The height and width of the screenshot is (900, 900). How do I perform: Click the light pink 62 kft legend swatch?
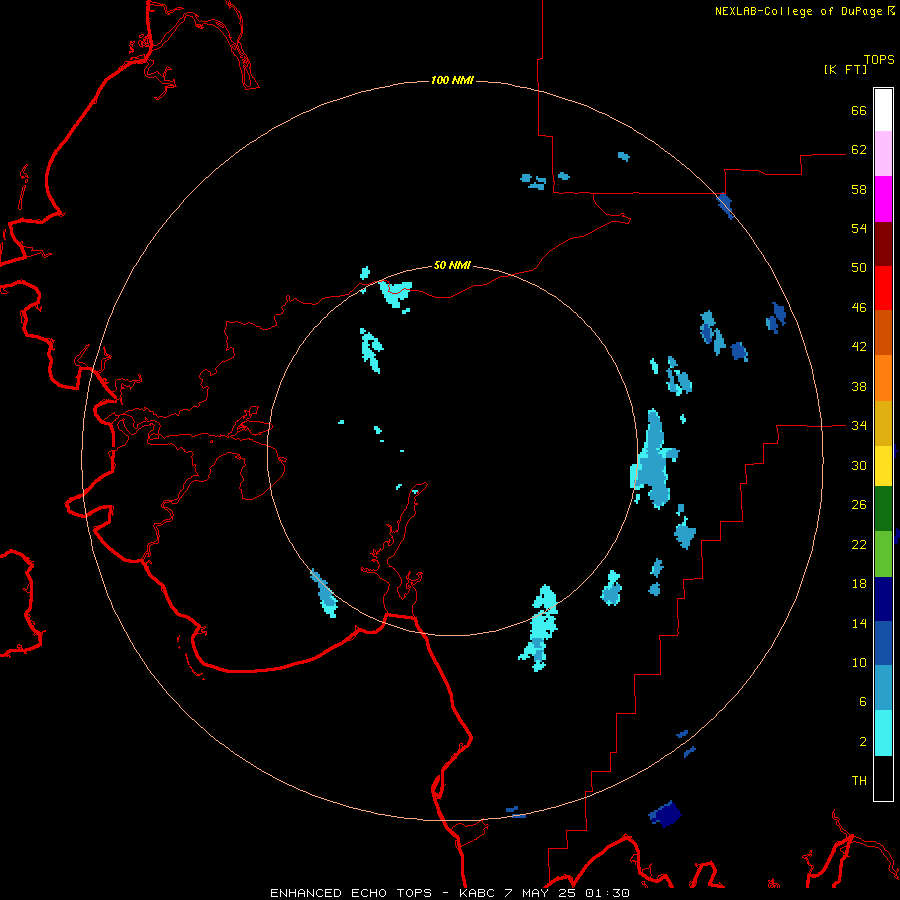coord(883,154)
